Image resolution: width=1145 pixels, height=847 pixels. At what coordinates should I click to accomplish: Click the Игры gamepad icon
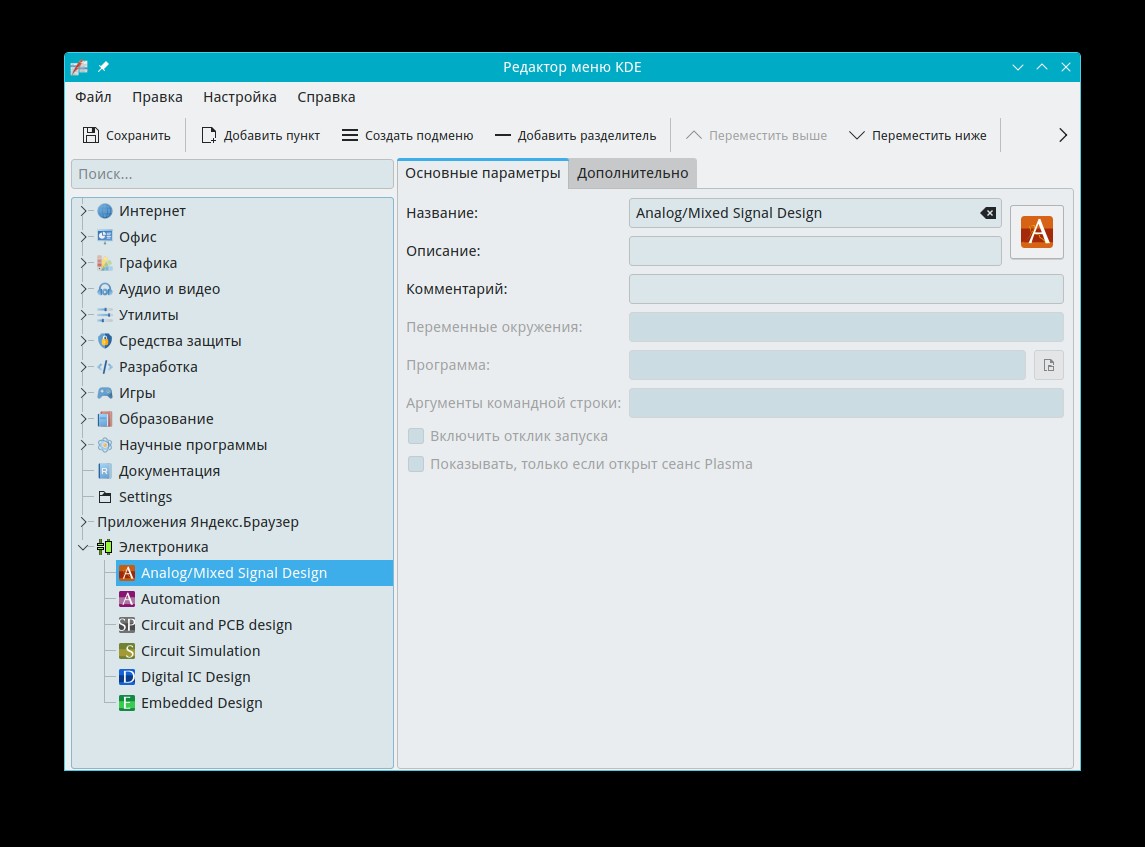pyautogui.click(x=105, y=393)
